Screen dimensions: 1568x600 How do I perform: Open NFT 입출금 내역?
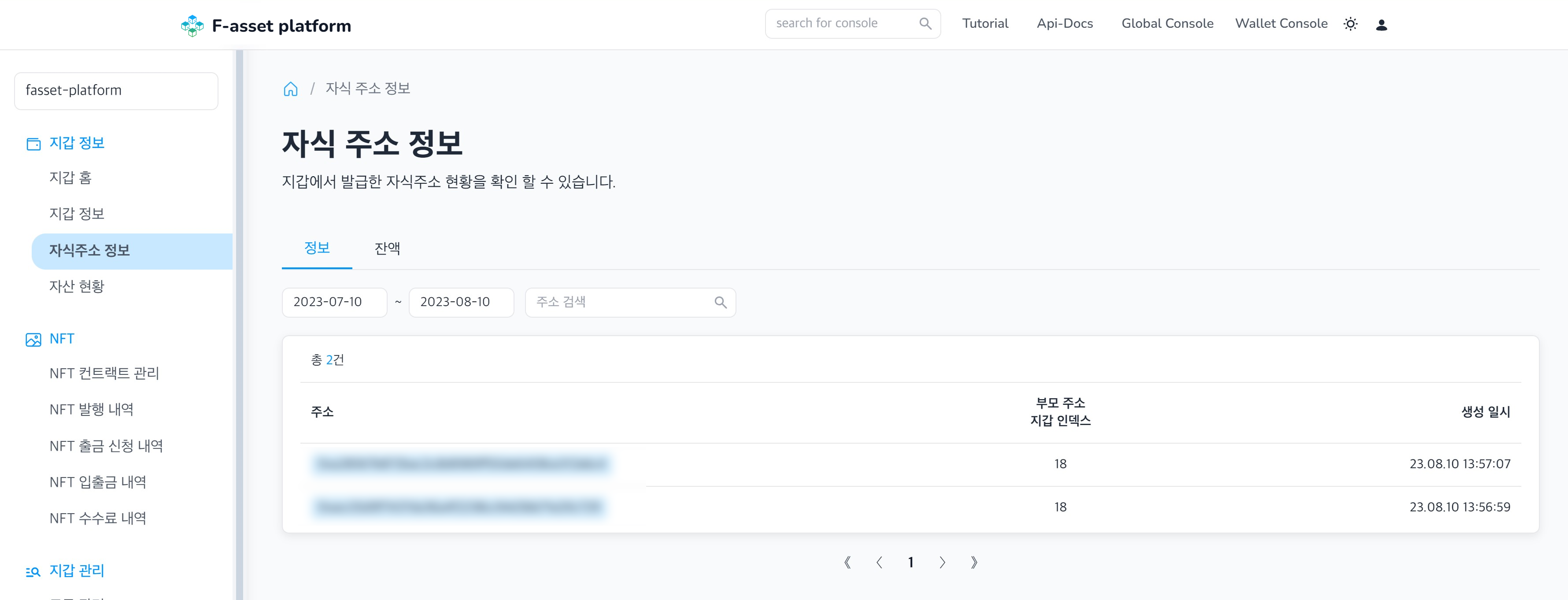(97, 482)
